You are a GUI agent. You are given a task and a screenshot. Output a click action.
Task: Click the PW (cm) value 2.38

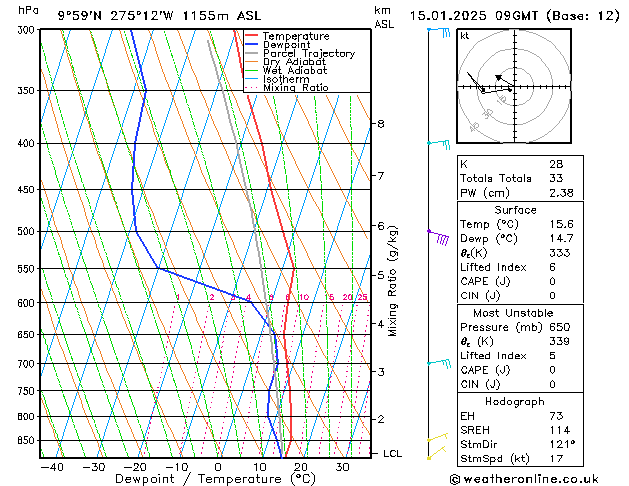click(561, 193)
